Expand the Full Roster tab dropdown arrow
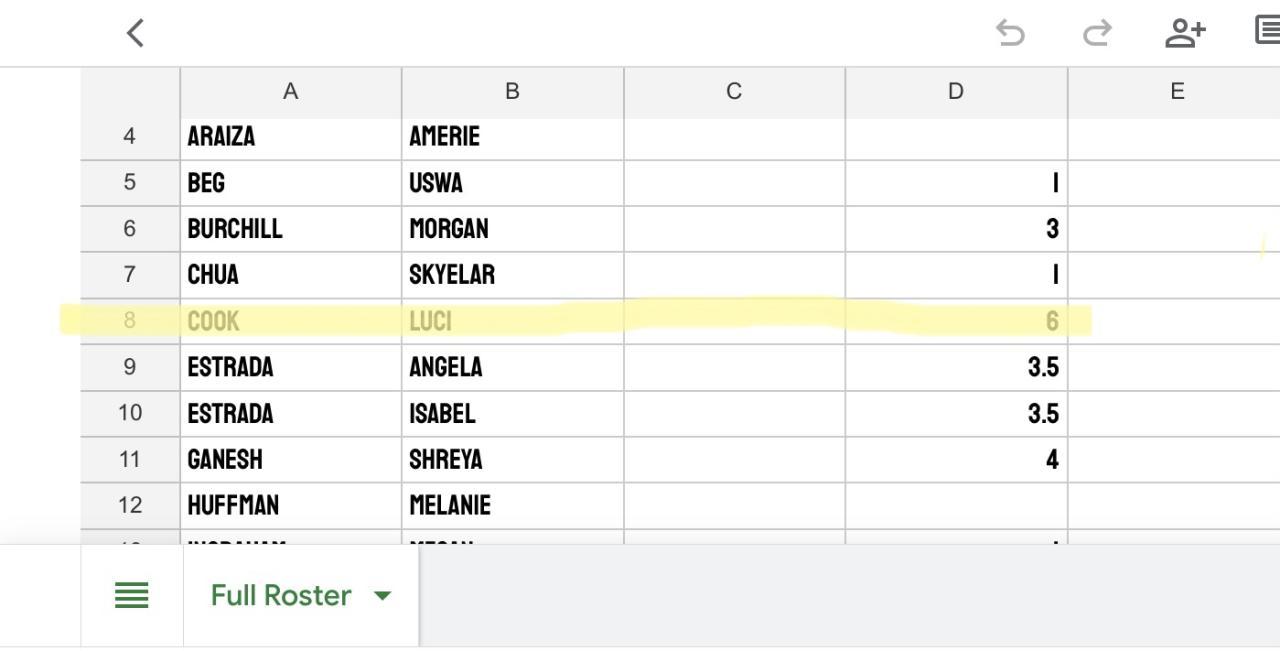 (382, 596)
